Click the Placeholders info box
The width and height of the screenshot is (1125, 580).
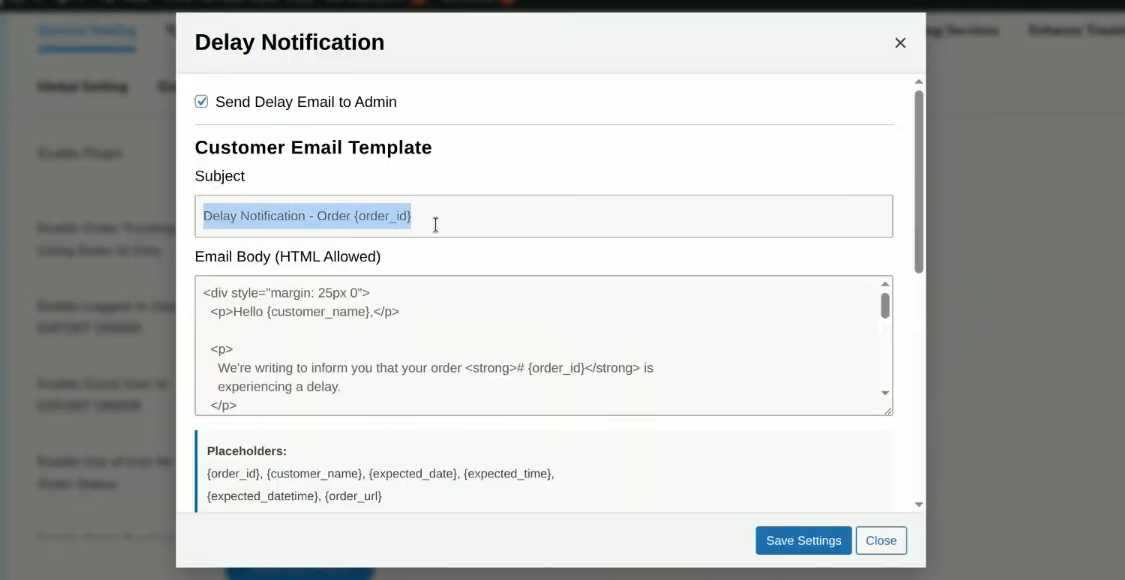pos(540,472)
